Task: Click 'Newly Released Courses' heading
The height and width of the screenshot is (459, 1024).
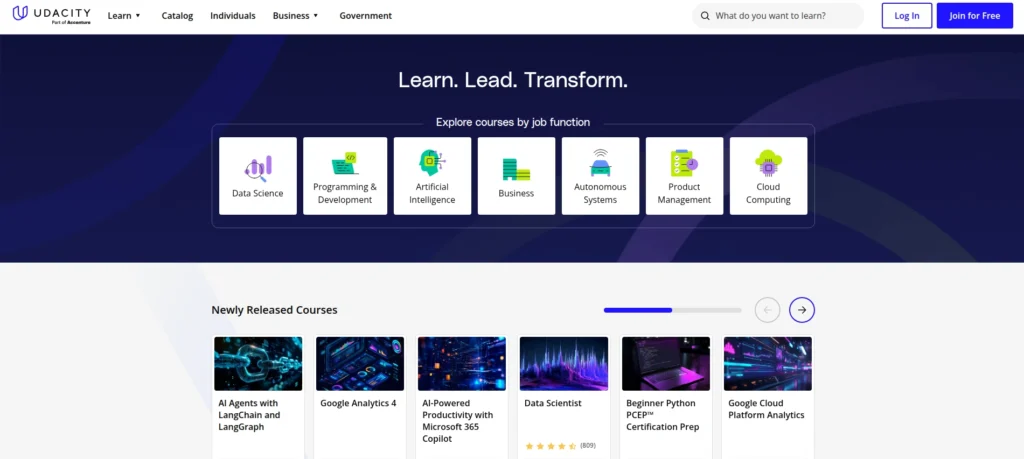Action: (x=274, y=310)
